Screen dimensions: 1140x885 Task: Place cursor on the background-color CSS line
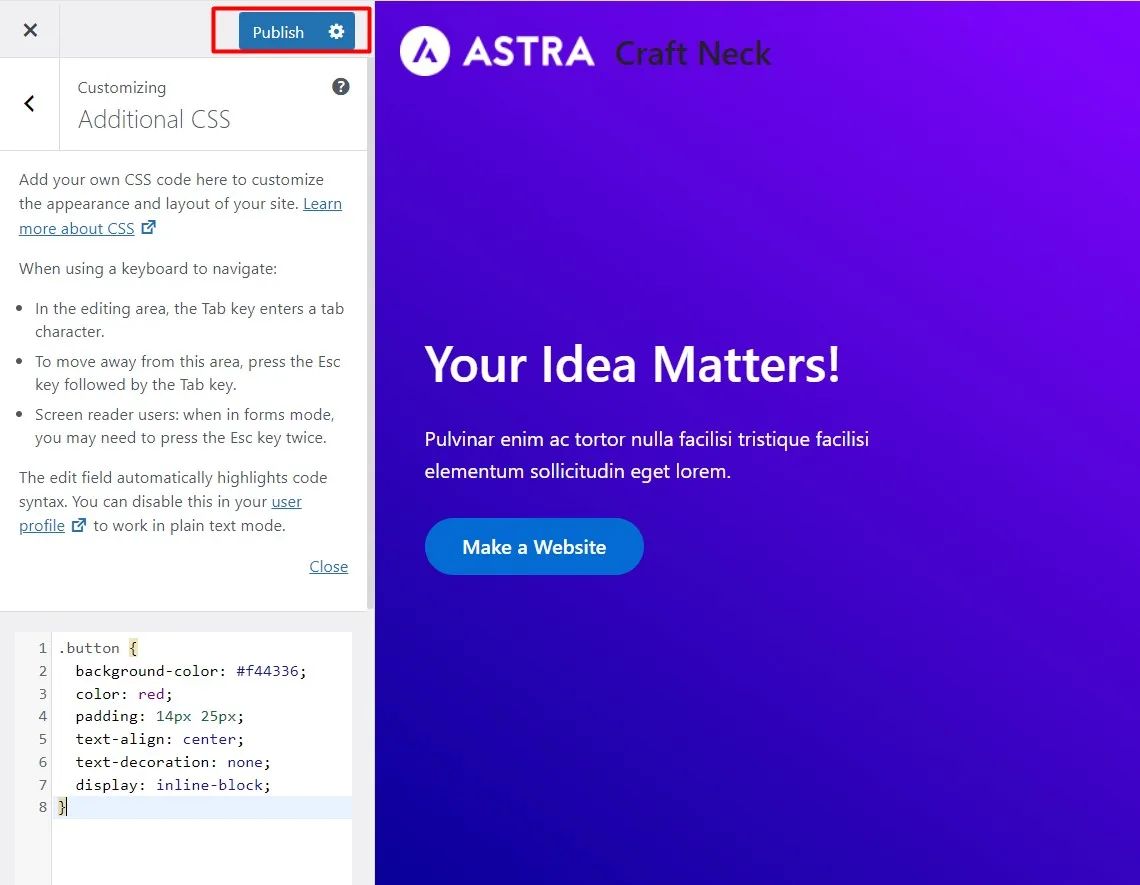[190, 670]
